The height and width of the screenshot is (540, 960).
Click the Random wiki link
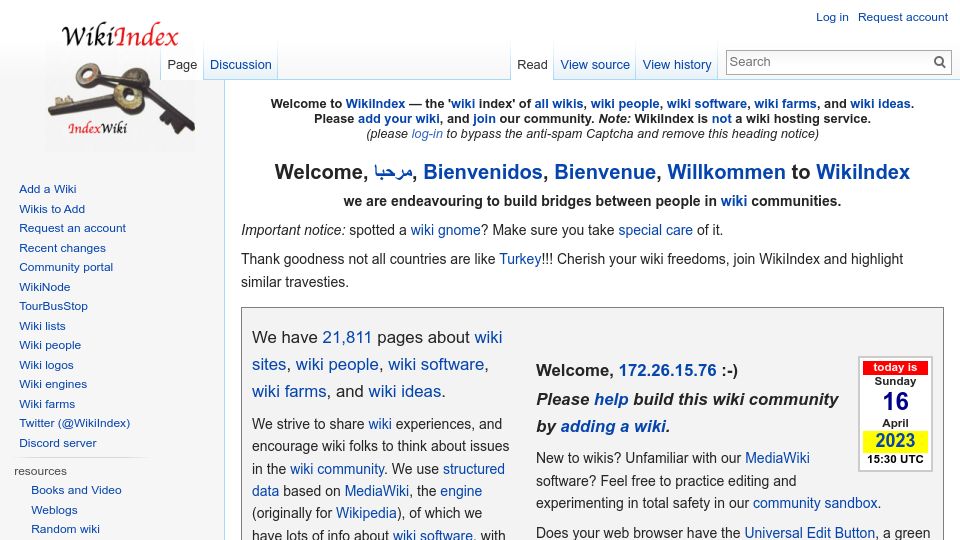[x=66, y=529]
